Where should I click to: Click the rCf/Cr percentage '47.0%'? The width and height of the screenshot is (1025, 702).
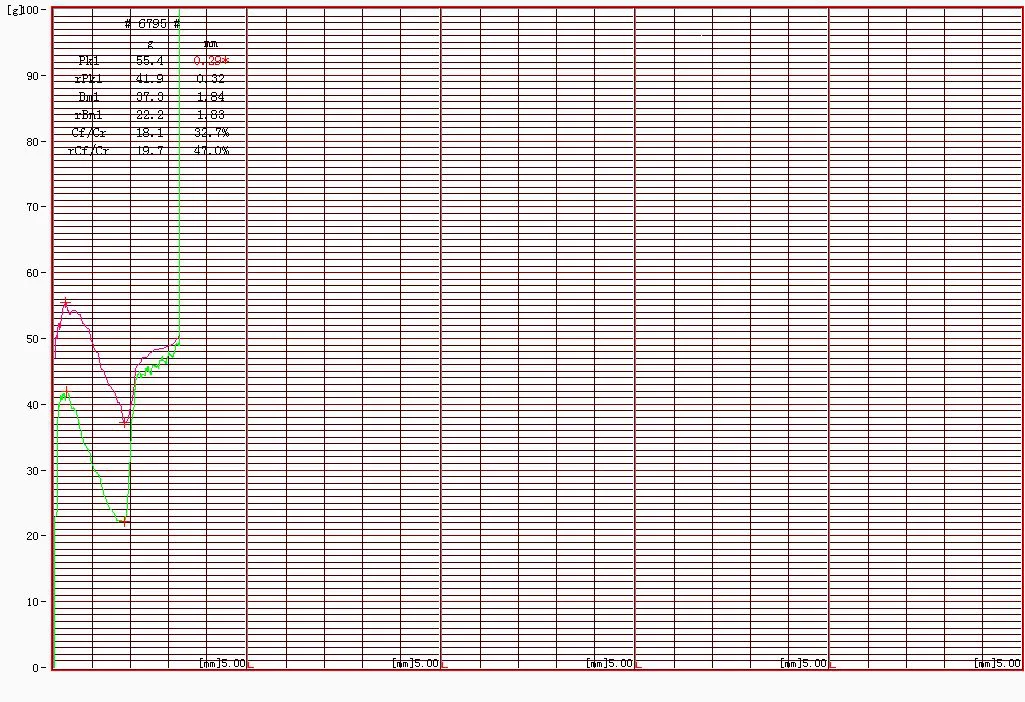coord(211,151)
